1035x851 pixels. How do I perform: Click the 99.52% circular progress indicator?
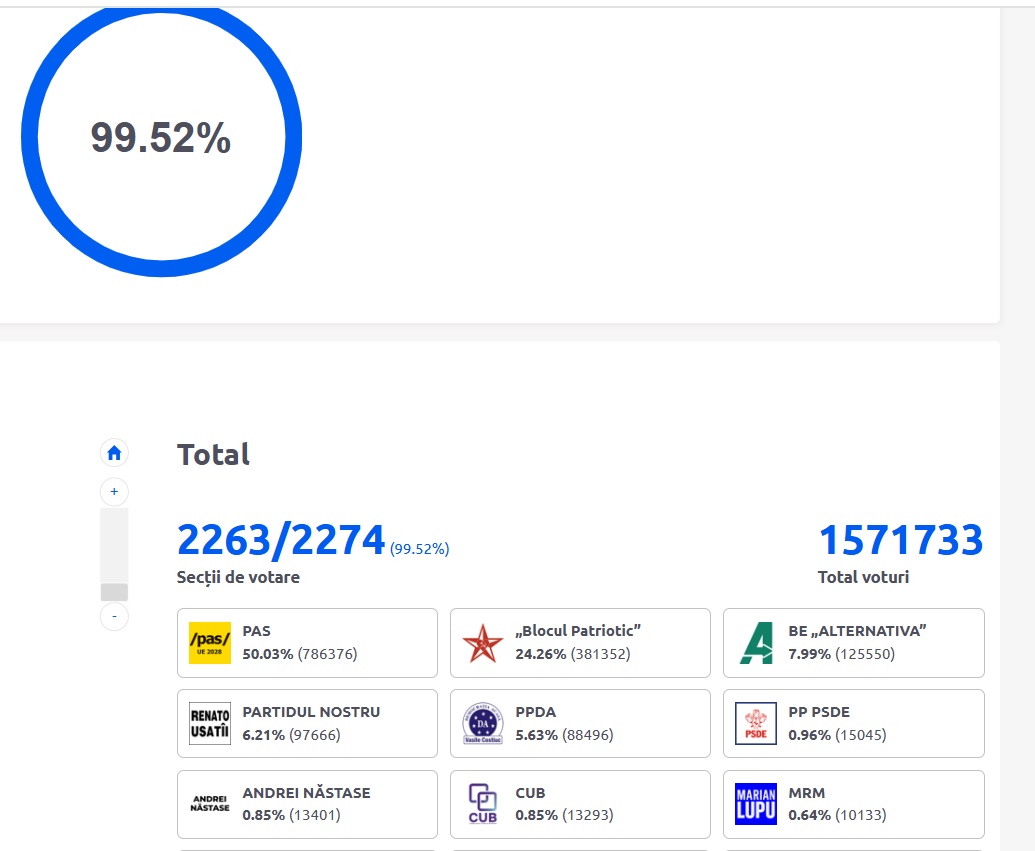pos(161,137)
